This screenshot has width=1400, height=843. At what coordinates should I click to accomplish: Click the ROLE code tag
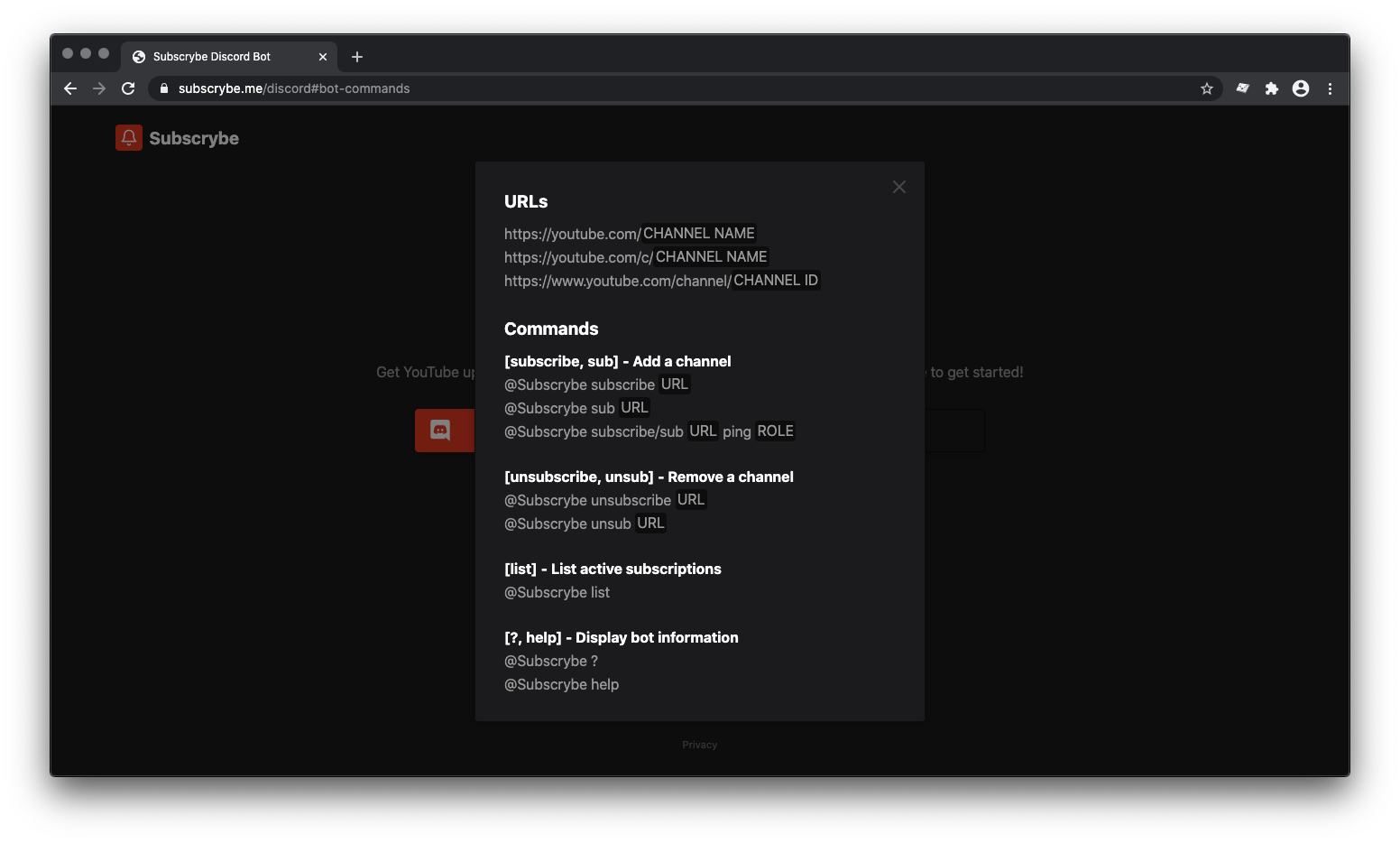pyautogui.click(x=776, y=431)
